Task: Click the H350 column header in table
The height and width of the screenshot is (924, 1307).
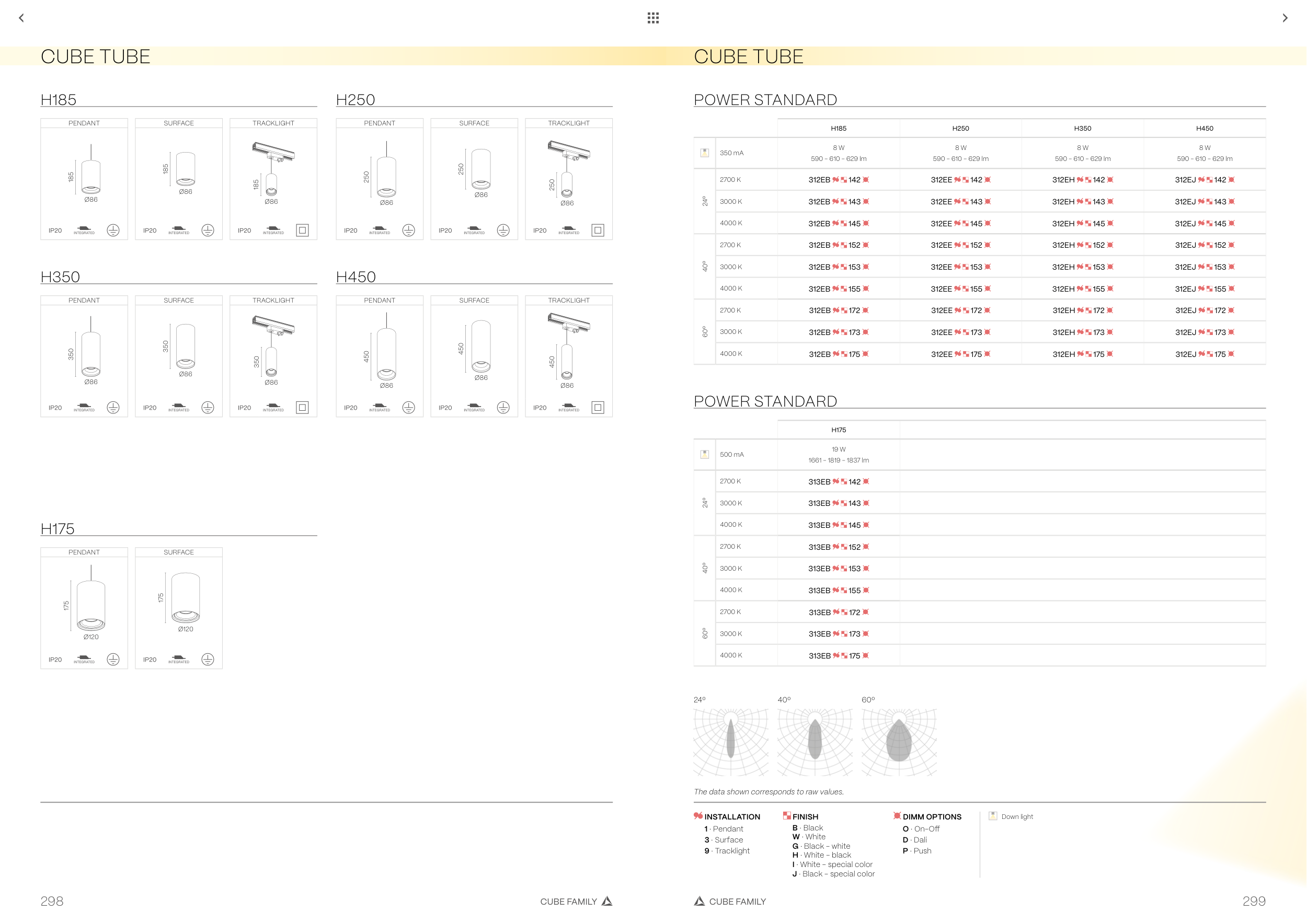Action: point(1082,129)
